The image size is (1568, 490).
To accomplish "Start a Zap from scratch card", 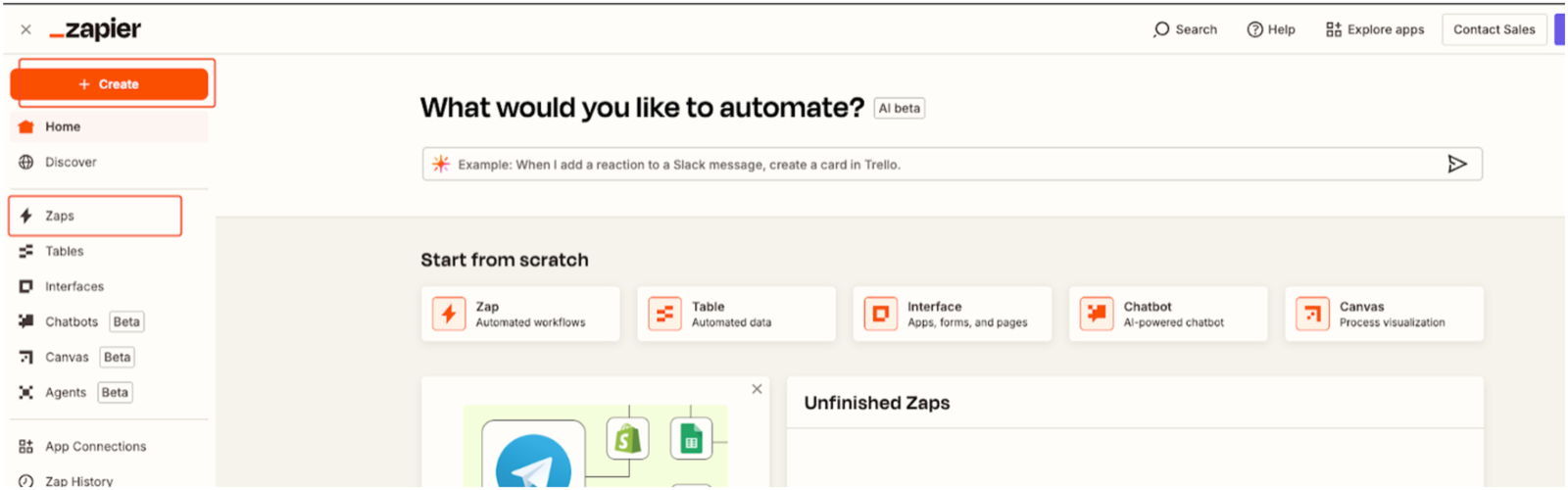I will 520,314.
